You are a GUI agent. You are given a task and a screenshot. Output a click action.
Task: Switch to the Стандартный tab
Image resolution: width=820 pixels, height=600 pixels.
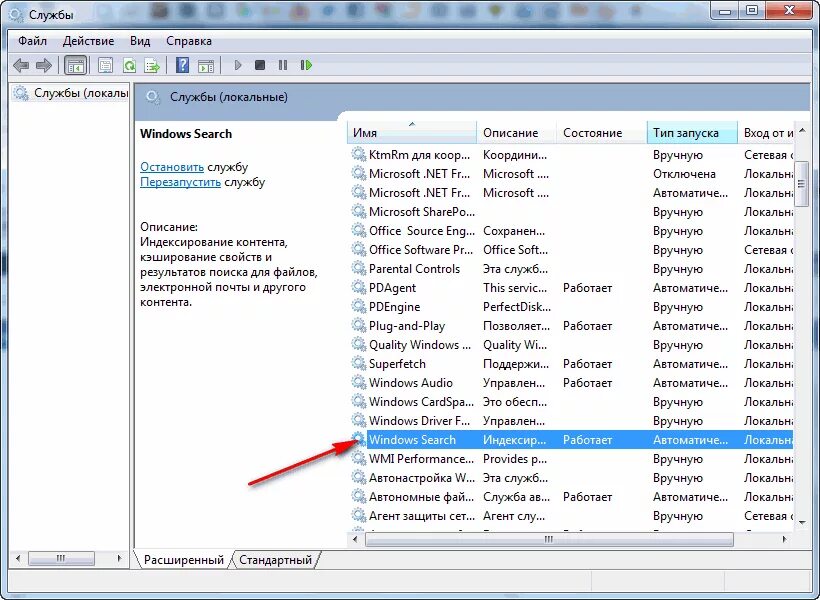(276, 560)
